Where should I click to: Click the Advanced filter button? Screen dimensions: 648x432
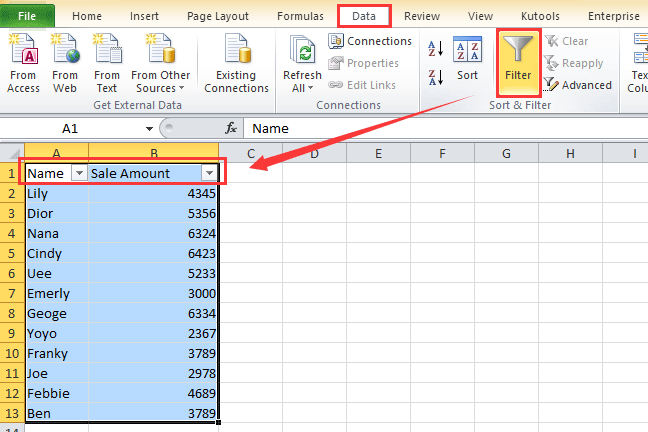pos(578,85)
